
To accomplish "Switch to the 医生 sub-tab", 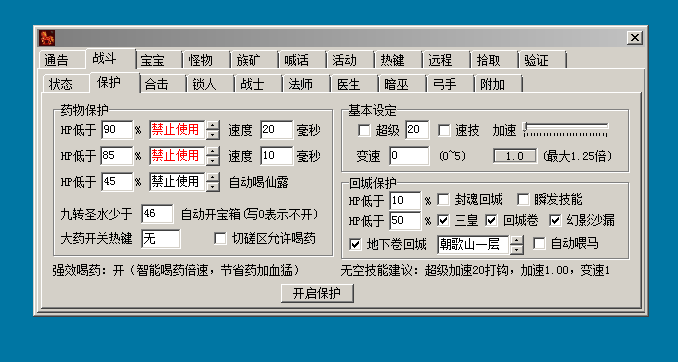I will (354, 84).
